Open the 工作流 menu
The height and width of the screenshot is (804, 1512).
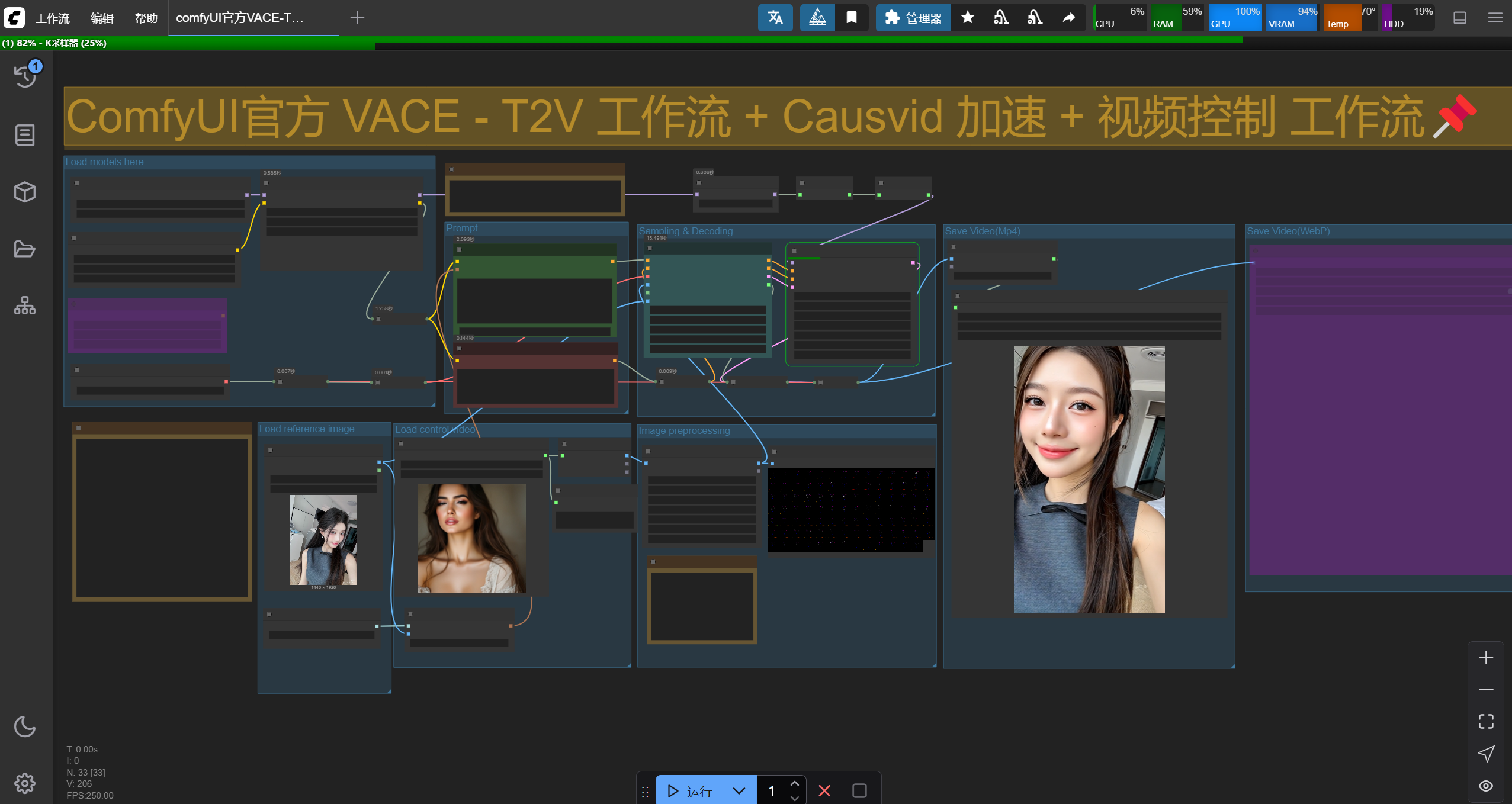[x=53, y=18]
